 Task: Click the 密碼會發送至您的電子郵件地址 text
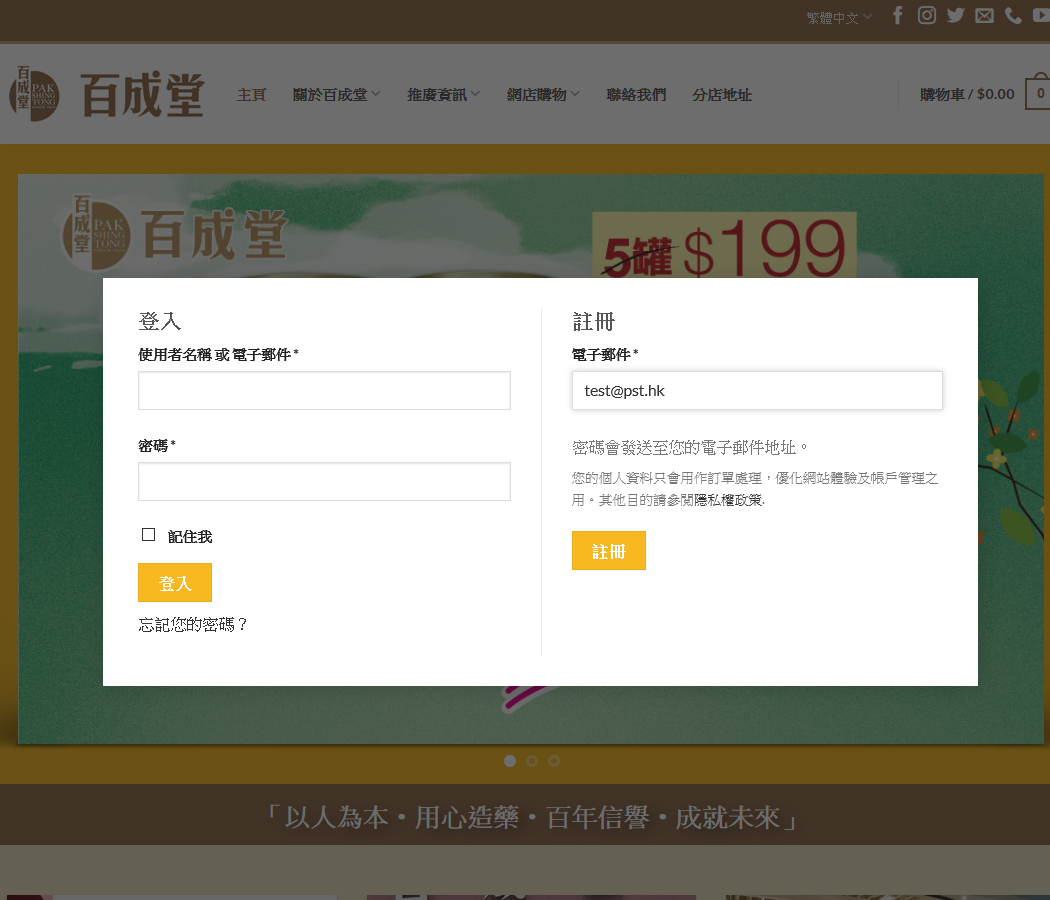pyautogui.click(x=690, y=447)
